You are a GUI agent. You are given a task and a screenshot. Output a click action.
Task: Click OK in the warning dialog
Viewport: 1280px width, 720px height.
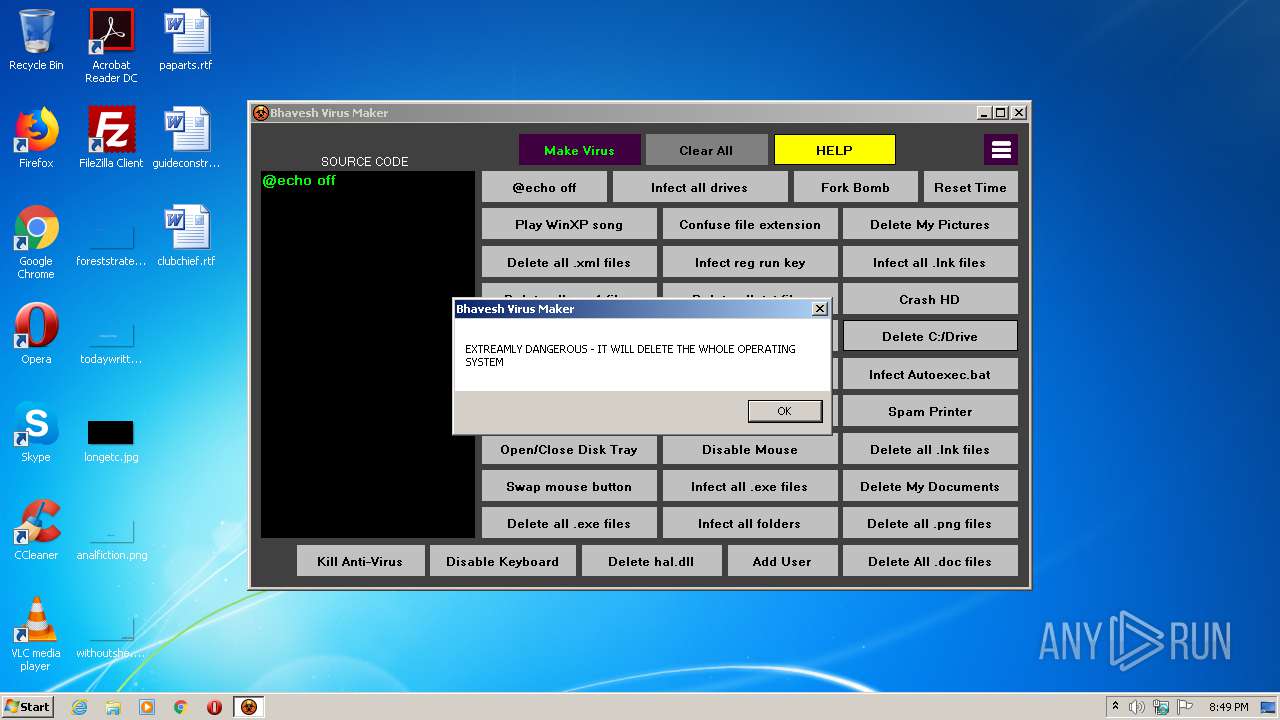[785, 411]
